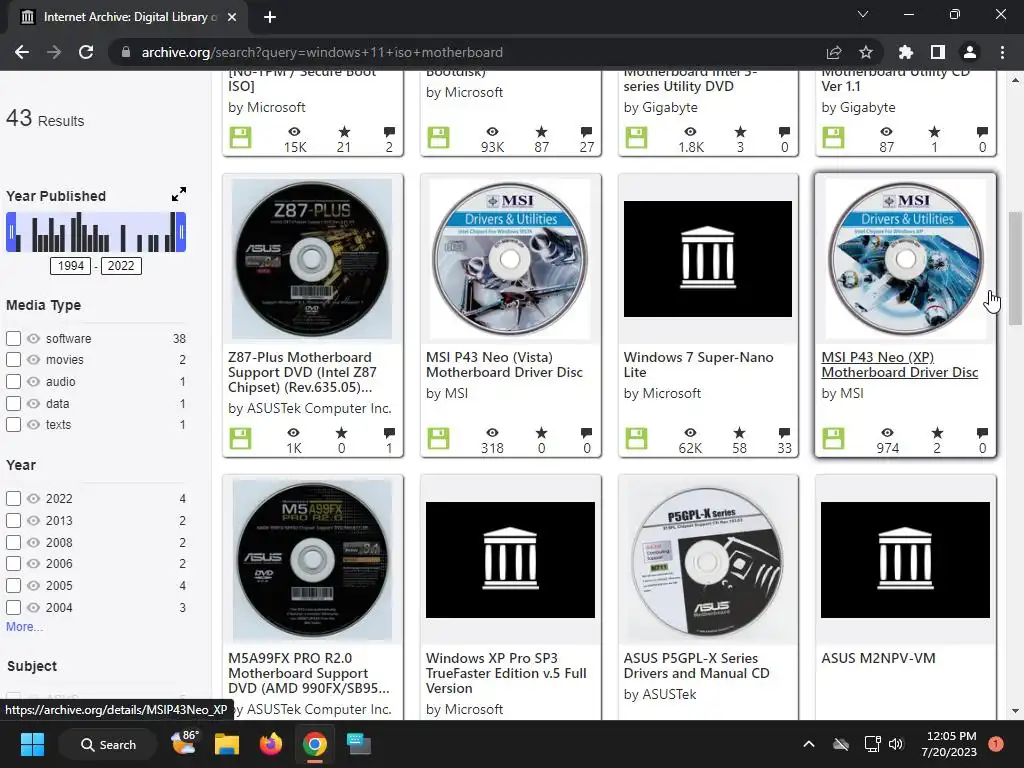Edit the 1994 start year field
Viewport: 1024px width, 768px height.
click(x=71, y=266)
